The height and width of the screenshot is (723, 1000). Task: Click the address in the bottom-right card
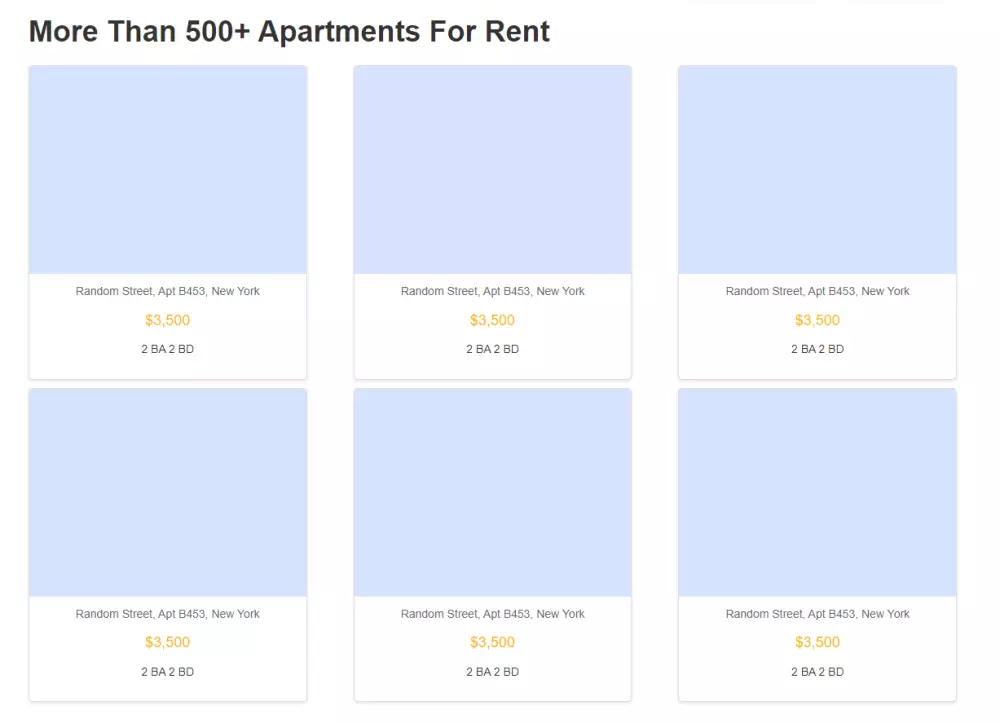coord(817,614)
